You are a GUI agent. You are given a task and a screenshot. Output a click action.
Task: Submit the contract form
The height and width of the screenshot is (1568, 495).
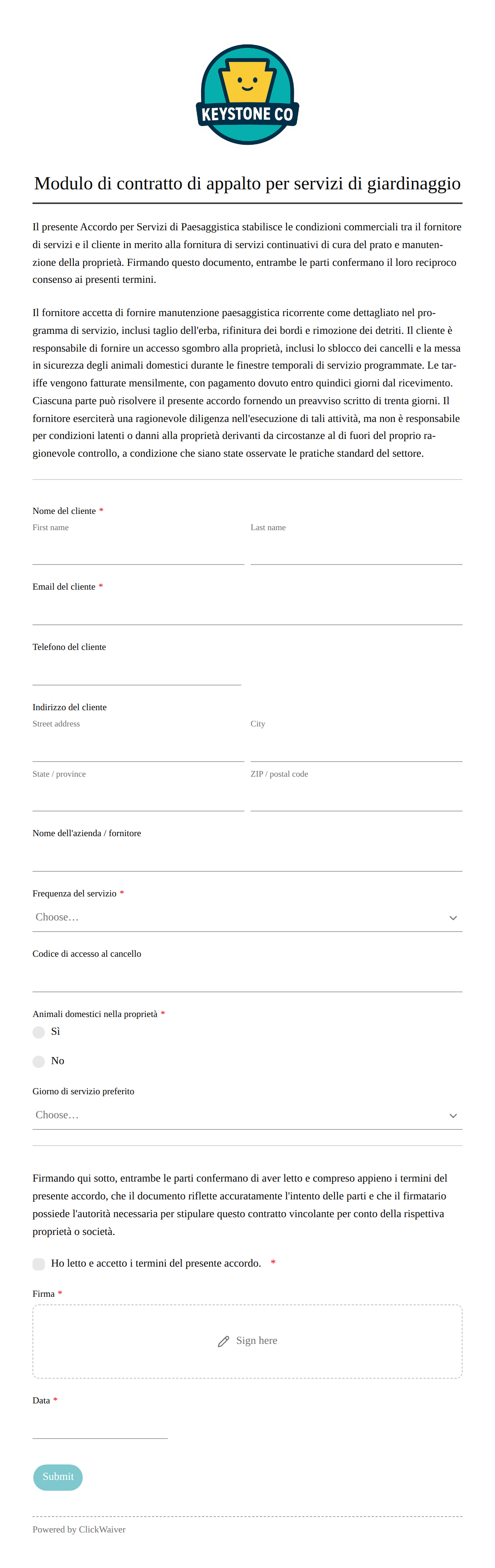58,1477
